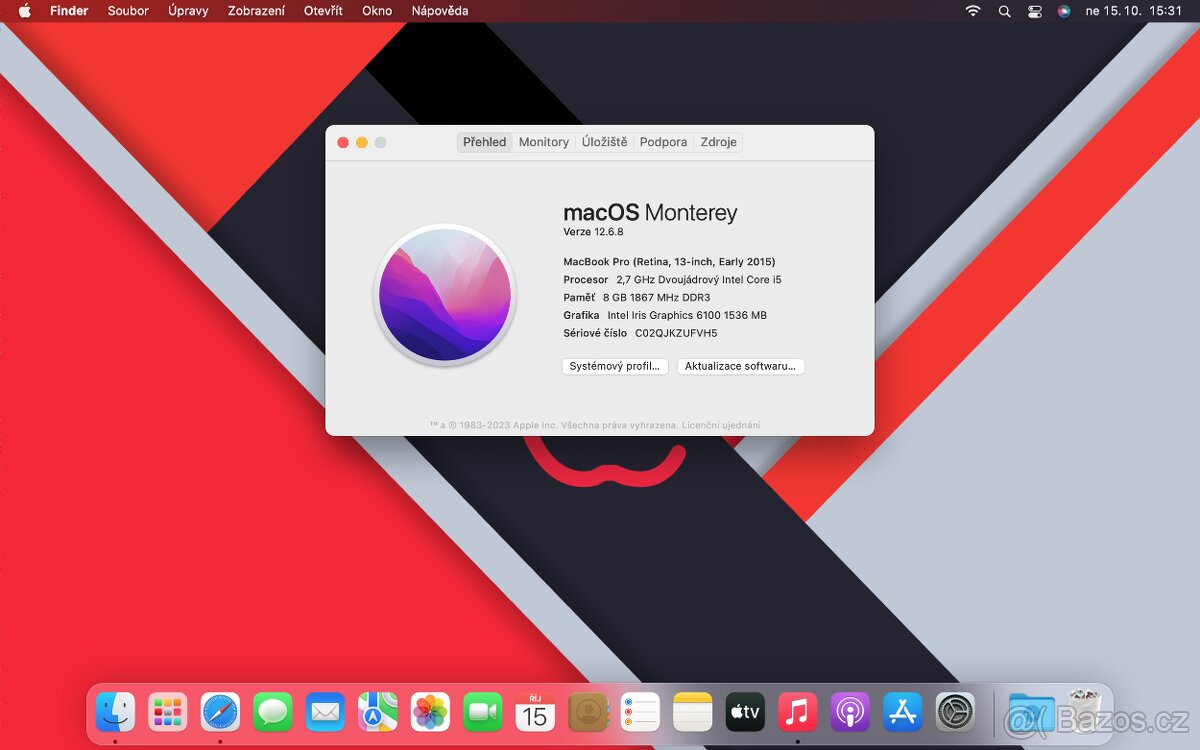This screenshot has width=1200, height=750.
Task: Click the Systémový profil button
Action: [x=615, y=366]
